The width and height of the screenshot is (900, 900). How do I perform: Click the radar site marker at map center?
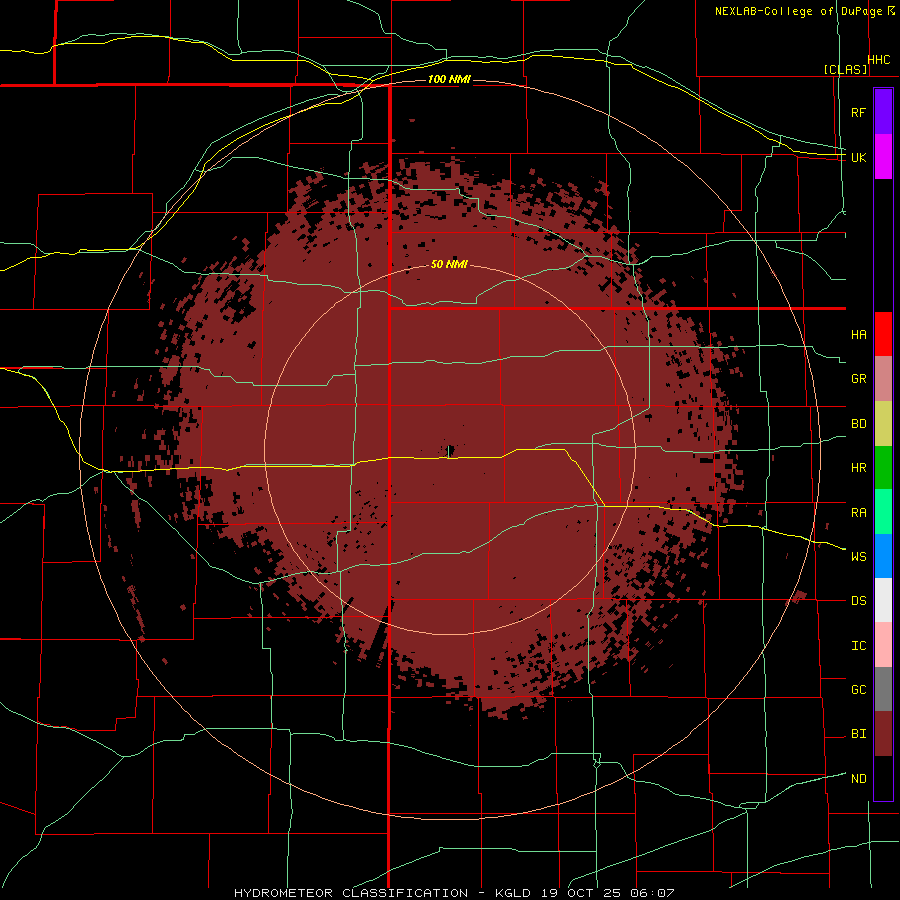[450, 451]
